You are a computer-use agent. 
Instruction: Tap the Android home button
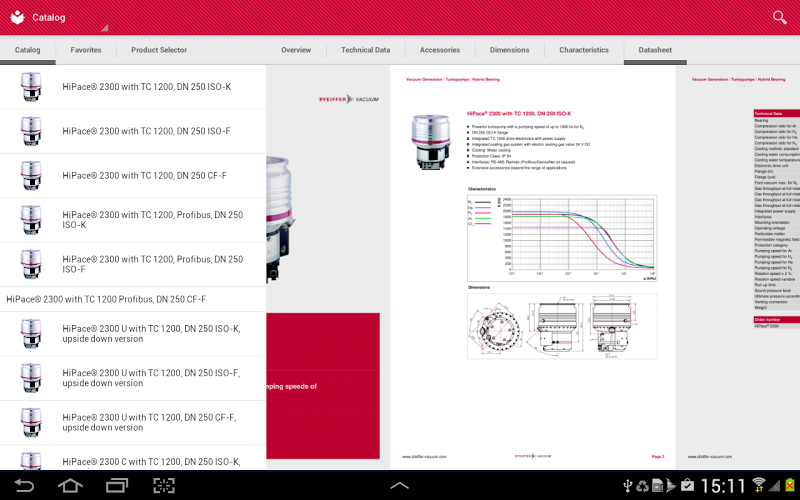click(x=70, y=485)
